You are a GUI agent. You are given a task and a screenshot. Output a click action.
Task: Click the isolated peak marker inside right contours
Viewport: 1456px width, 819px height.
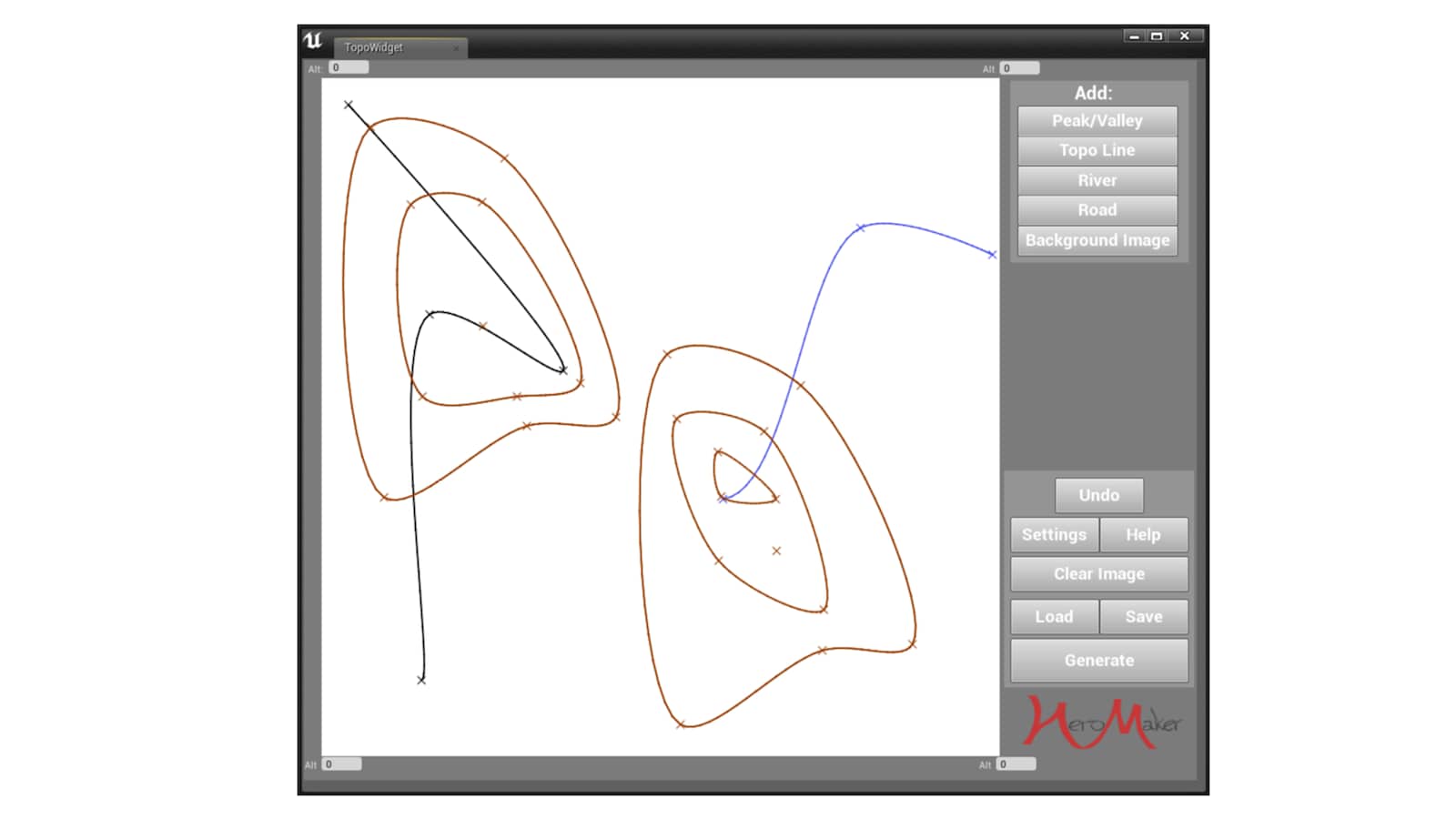[776, 551]
